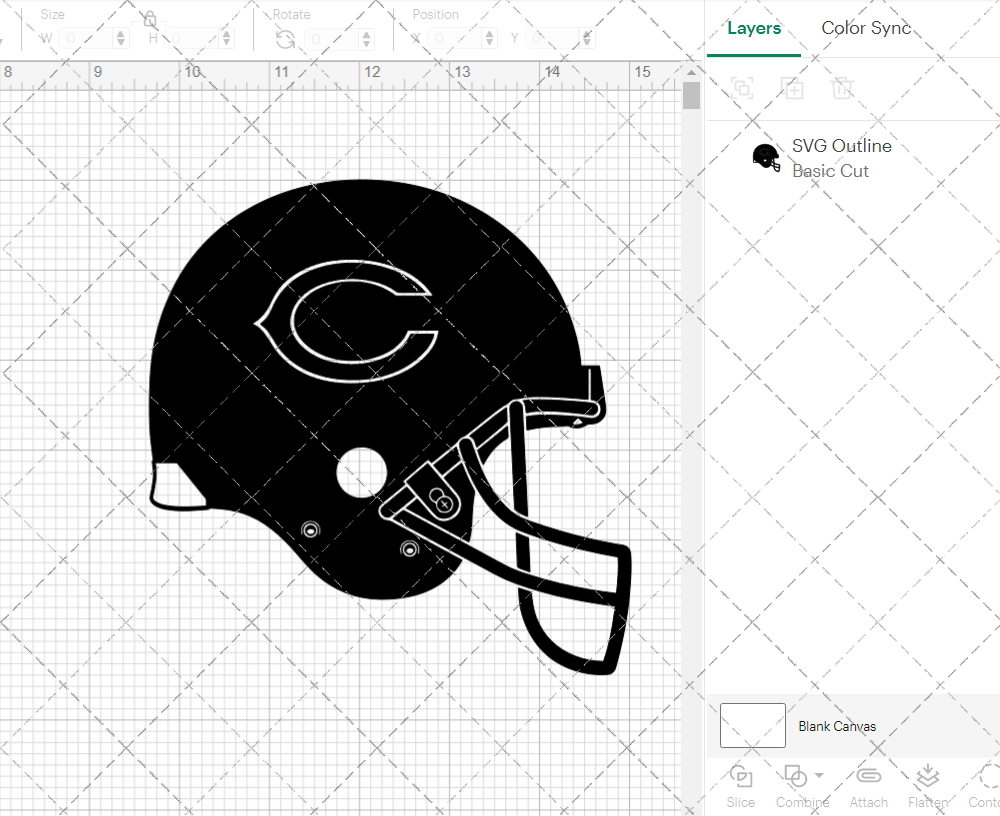1000x816 pixels.
Task: Click the Blank Canvas white color swatch
Action: click(x=751, y=725)
